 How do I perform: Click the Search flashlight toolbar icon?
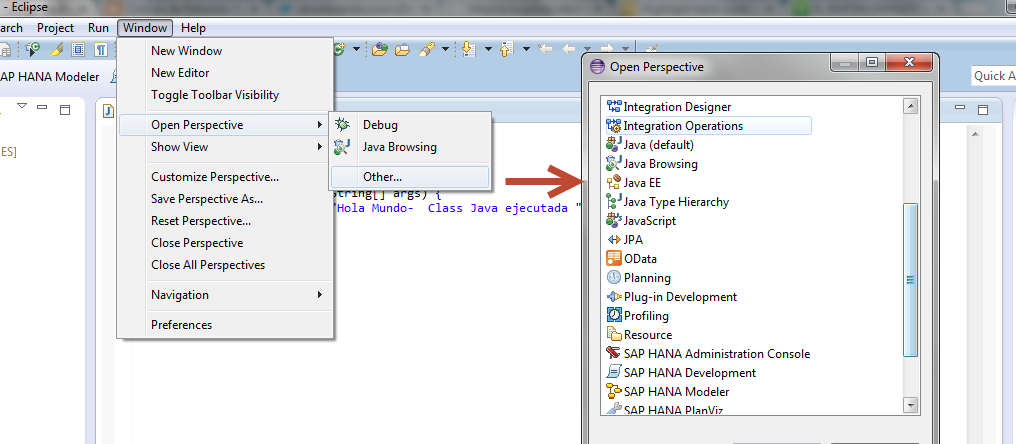pyautogui.click(x=426, y=49)
